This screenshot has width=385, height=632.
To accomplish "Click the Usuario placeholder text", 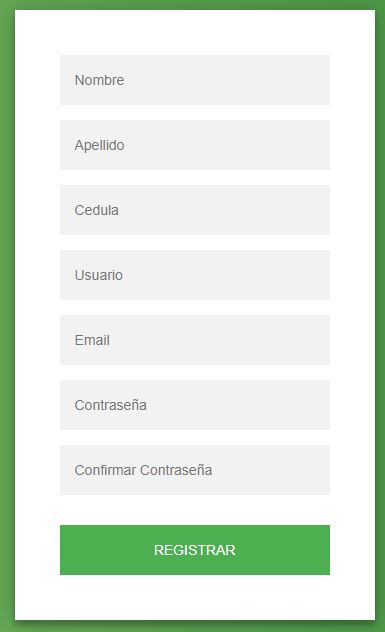I will pyautogui.click(x=98, y=275).
